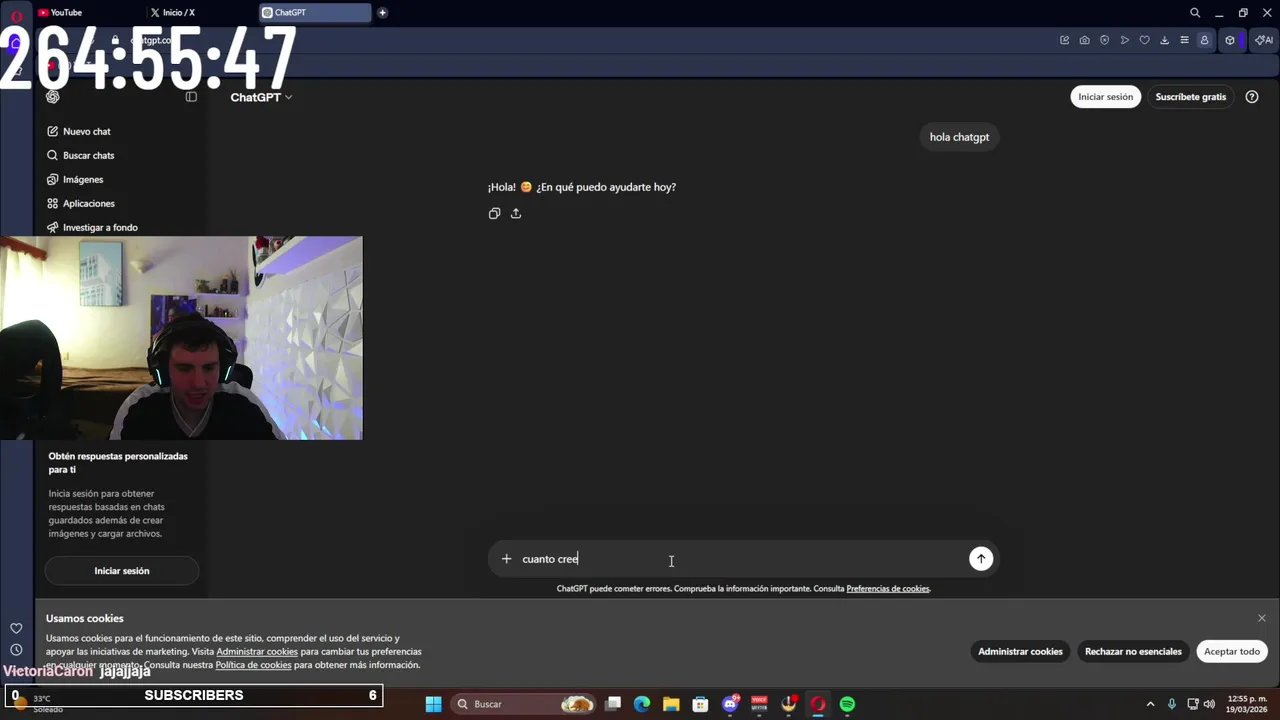Open the Administrar cookies inline link
The height and width of the screenshot is (720, 1280).
point(257,652)
